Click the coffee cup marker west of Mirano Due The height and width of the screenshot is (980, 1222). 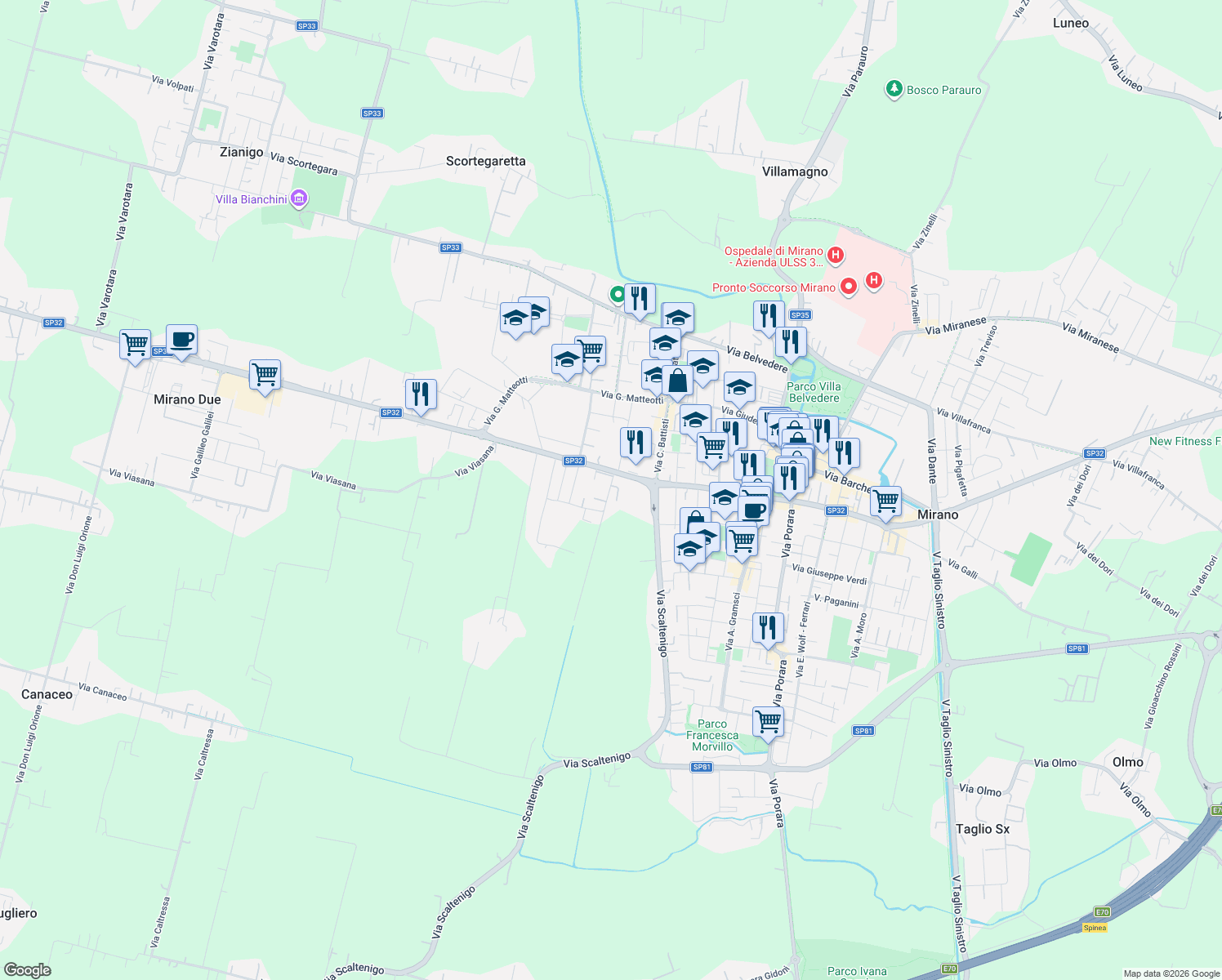[x=181, y=341]
